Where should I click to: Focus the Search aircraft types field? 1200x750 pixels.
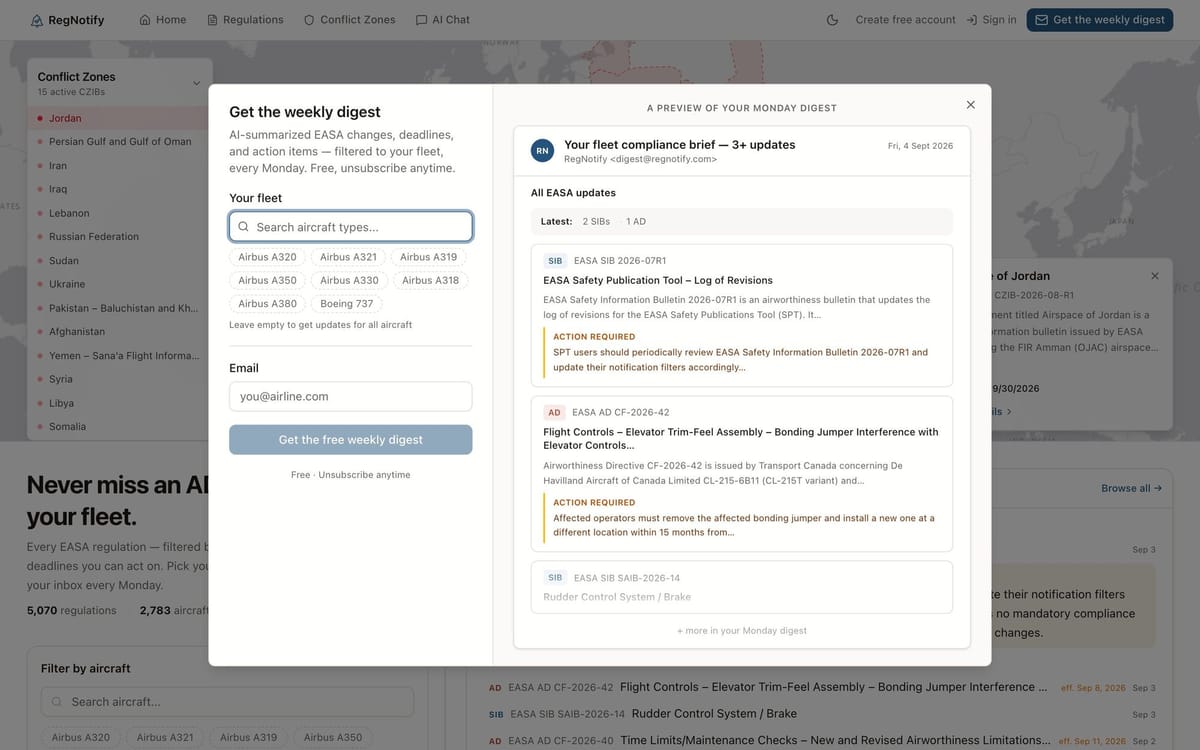pos(351,227)
